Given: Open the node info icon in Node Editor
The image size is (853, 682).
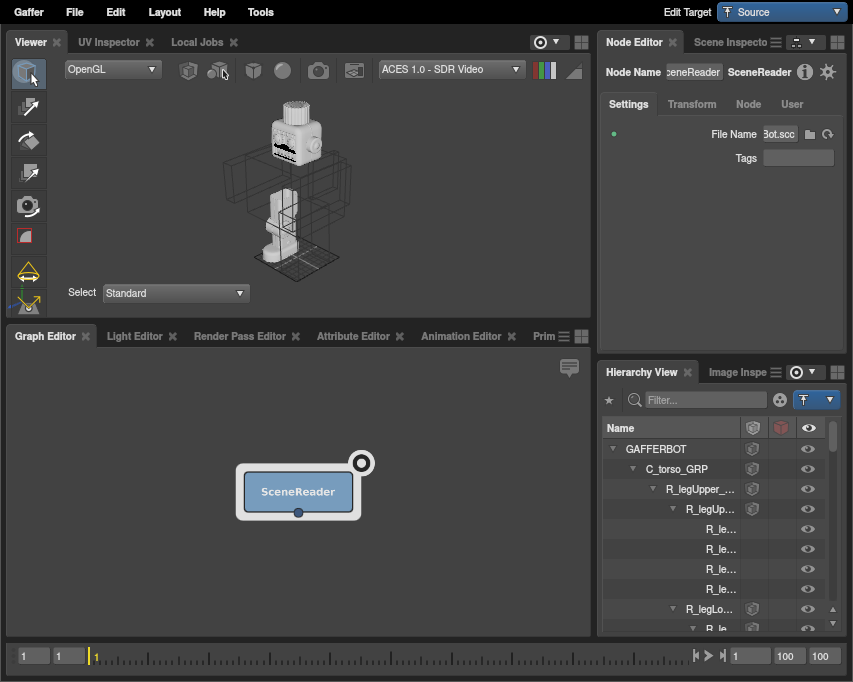Looking at the screenshot, I should point(805,72).
